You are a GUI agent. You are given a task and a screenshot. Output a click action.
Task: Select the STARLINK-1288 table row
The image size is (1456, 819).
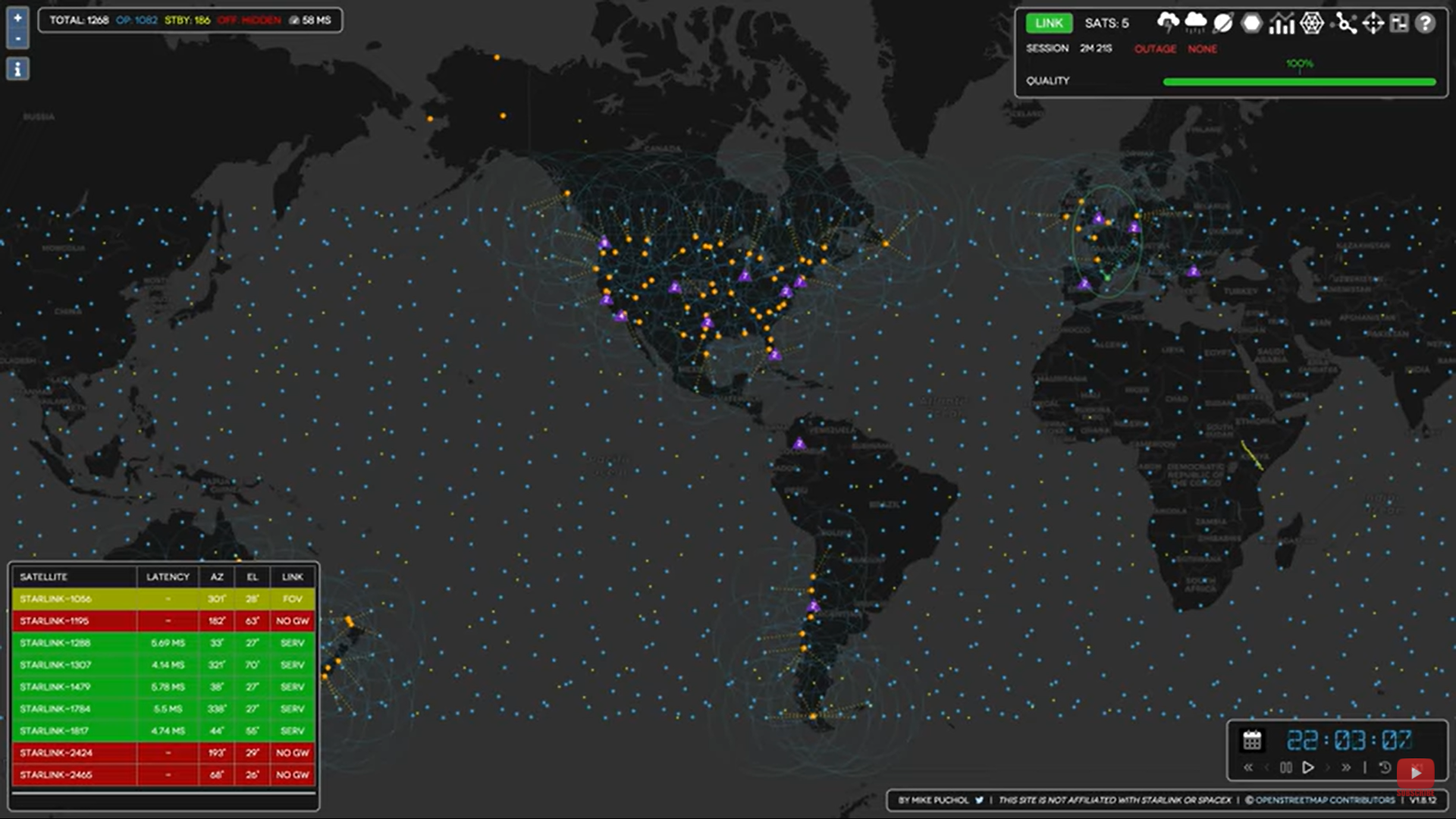[163, 643]
